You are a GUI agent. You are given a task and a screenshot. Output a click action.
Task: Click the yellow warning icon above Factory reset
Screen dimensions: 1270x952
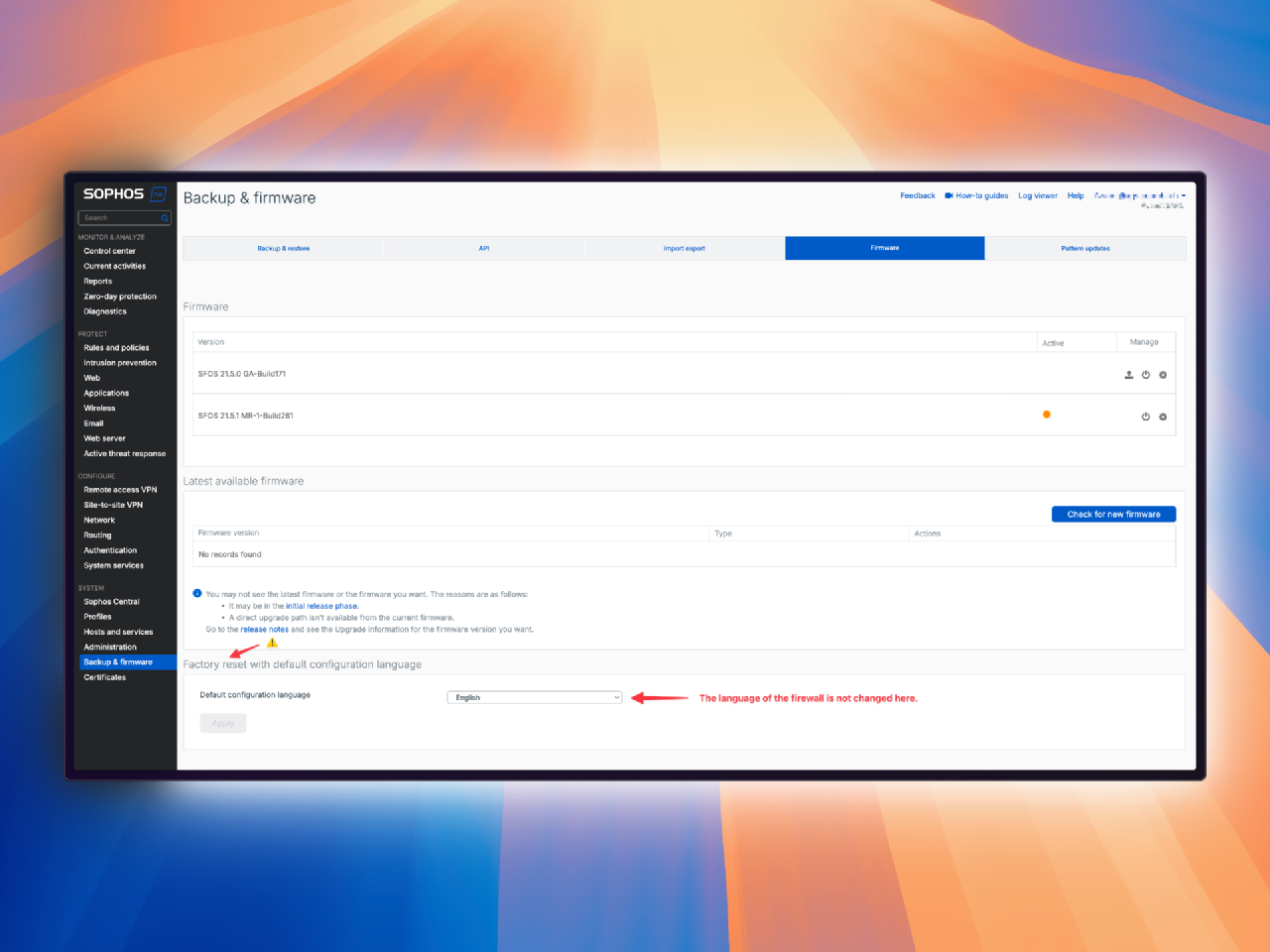(271, 643)
